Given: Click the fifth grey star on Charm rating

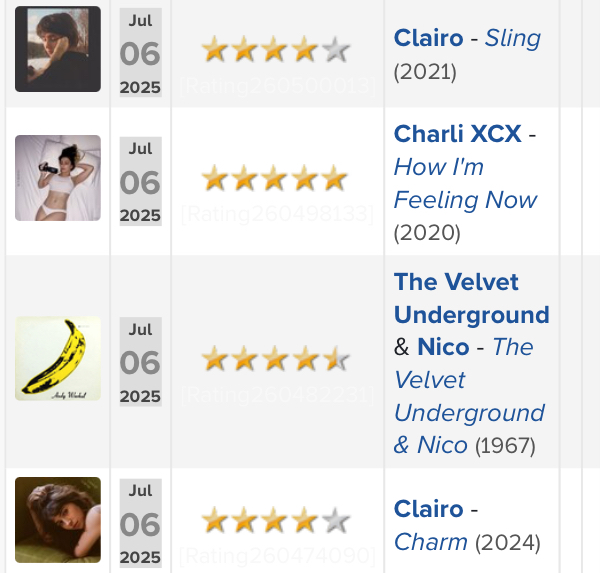Looking at the screenshot, I should pos(336,520).
